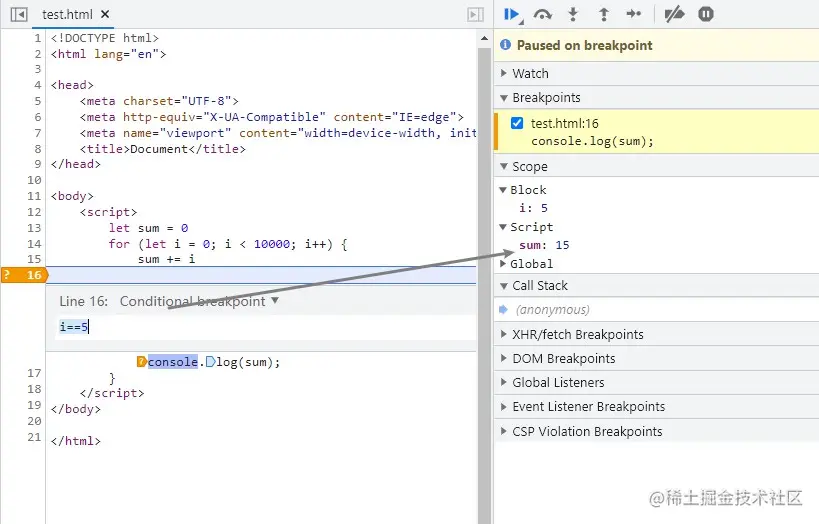Screen dimensions: 819x524
Task: Click the line 16 conditional breakpoint marker
Action: coord(24,275)
